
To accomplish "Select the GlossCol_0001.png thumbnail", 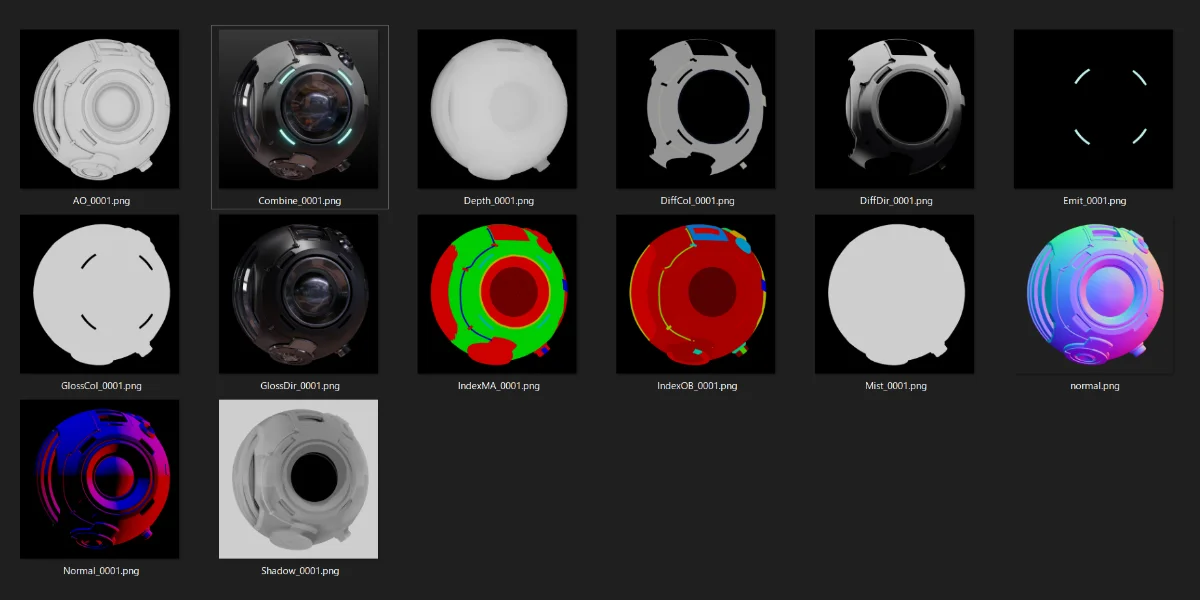I will (99, 294).
